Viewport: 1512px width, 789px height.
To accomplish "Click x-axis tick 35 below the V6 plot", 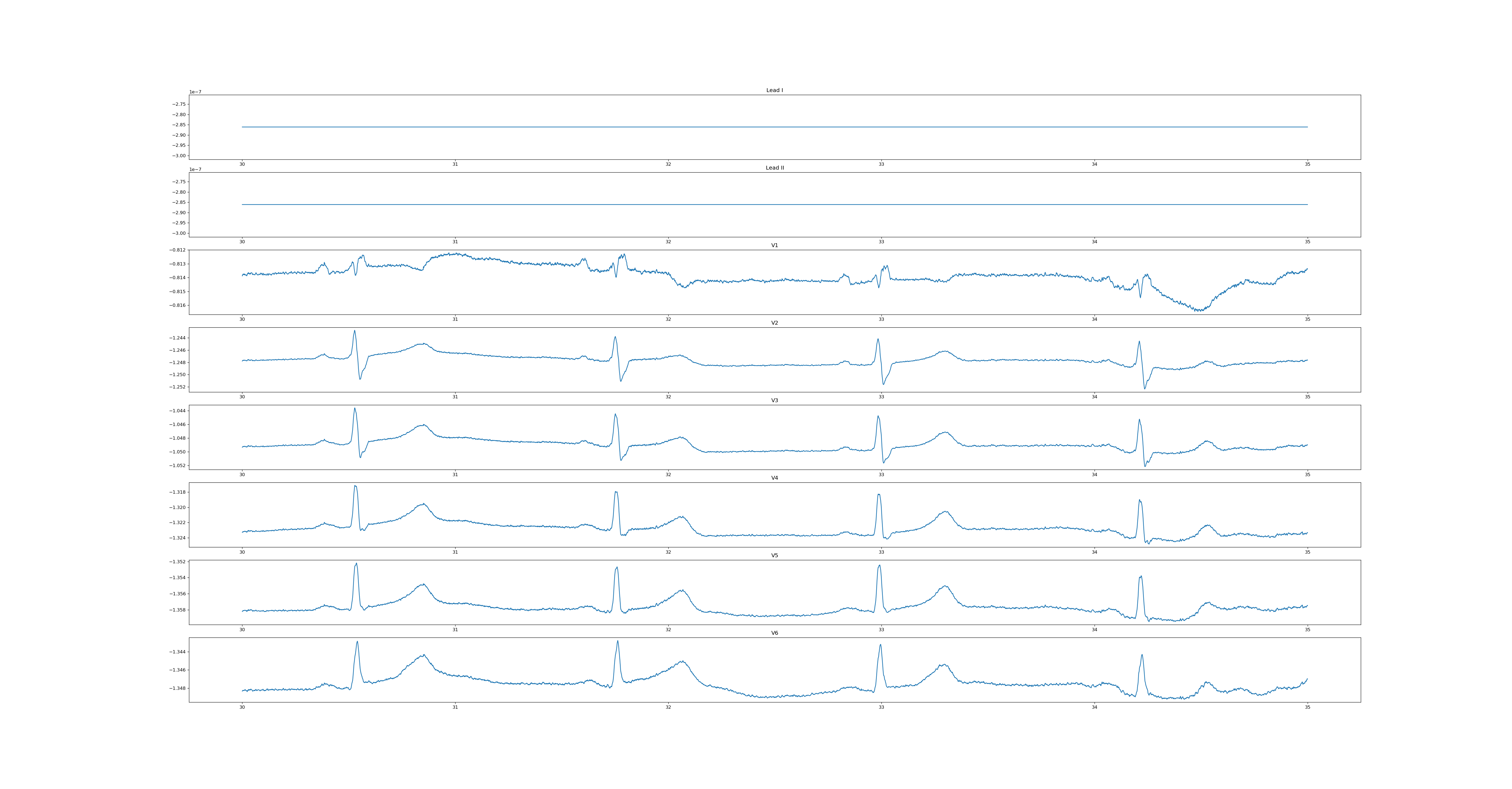I will pyautogui.click(x=1307, y=707).
